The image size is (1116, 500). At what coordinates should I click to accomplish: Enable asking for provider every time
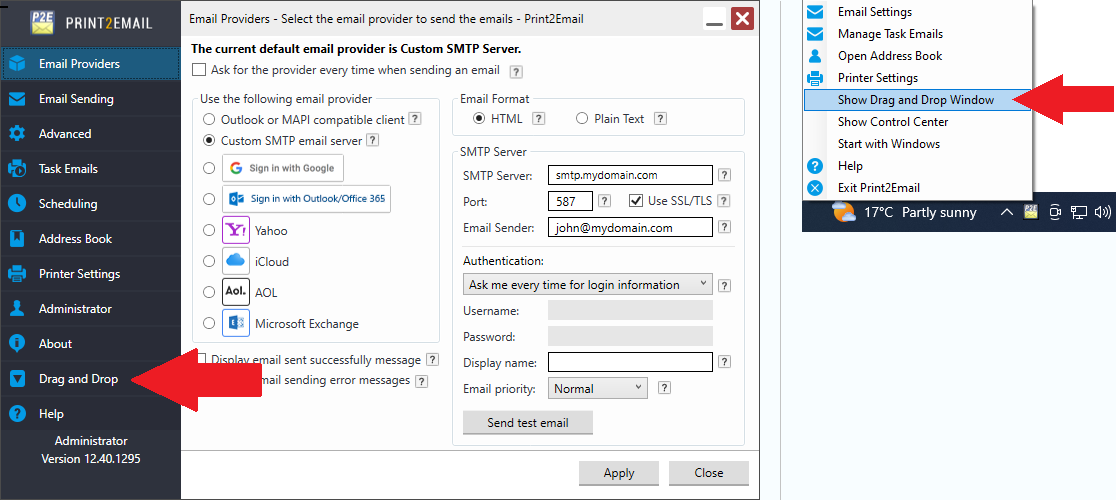(198, 70)
